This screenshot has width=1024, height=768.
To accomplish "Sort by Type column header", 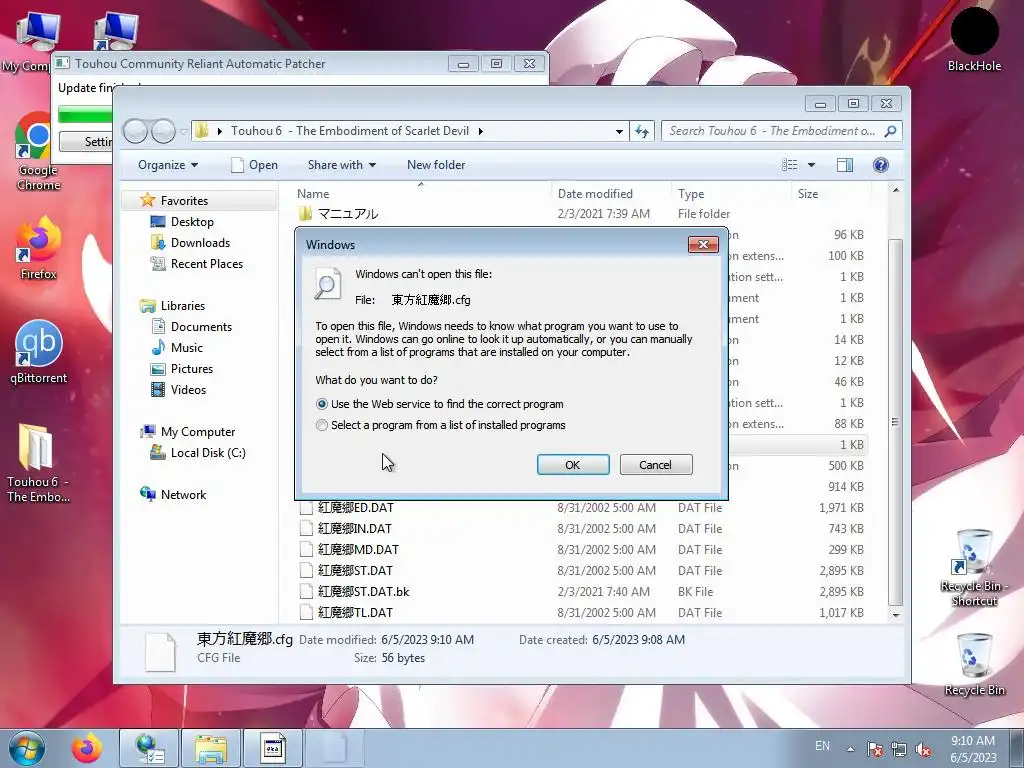I will click(731, 194).
